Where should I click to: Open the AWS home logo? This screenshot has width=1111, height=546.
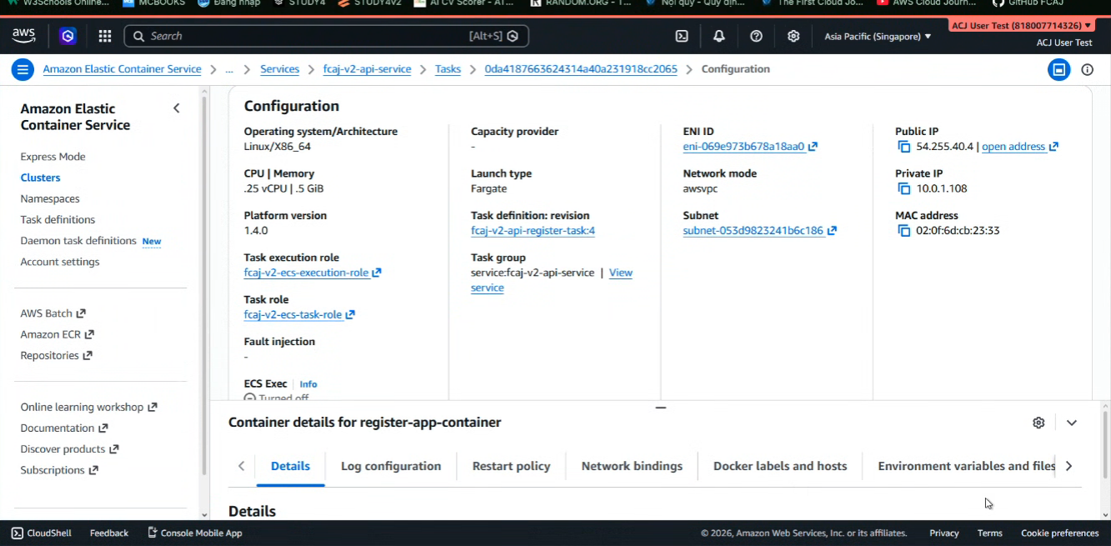click(x=24, y=35)
